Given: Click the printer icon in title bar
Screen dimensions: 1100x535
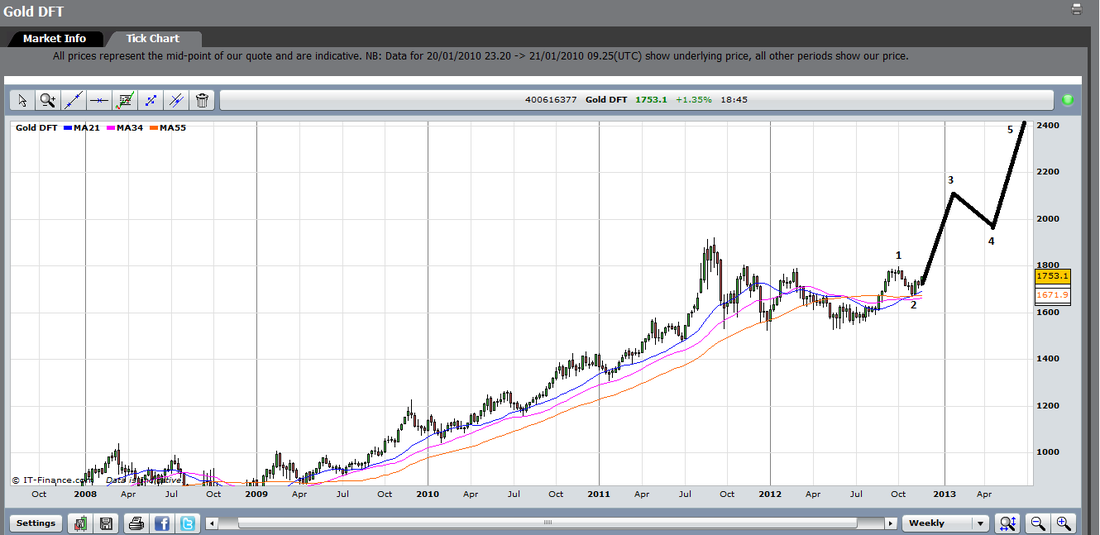Looking at the screenshot, I should pyautogui.click(x=1078, y=9).
